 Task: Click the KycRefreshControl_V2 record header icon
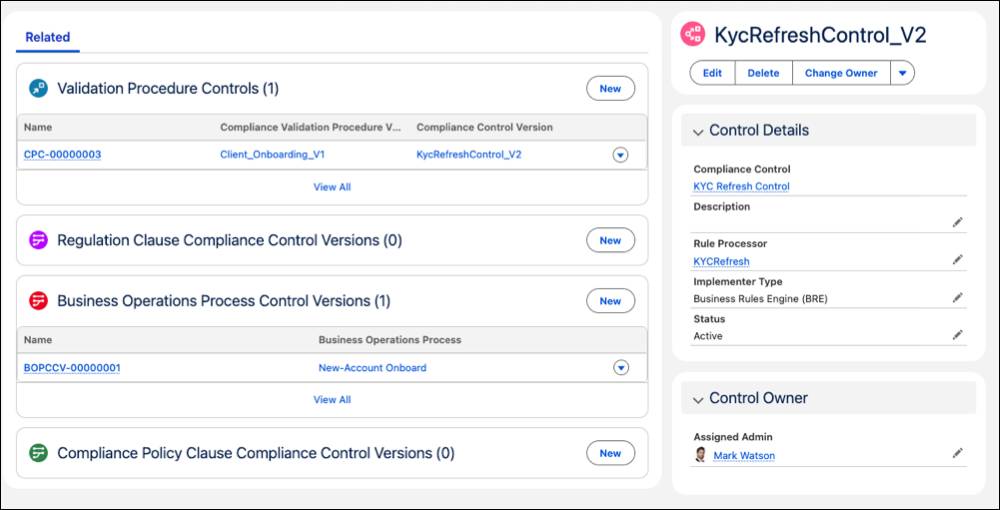(x=693, y=34)
